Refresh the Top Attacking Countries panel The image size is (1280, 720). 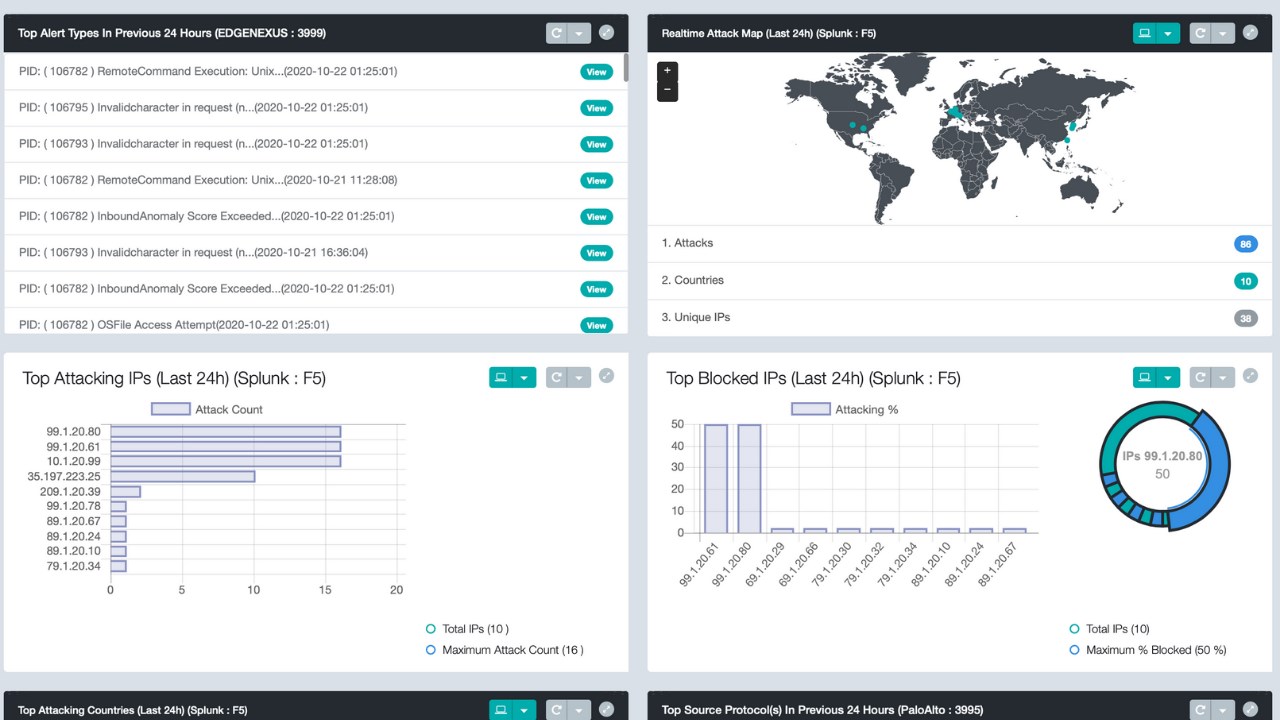point(556,710)
